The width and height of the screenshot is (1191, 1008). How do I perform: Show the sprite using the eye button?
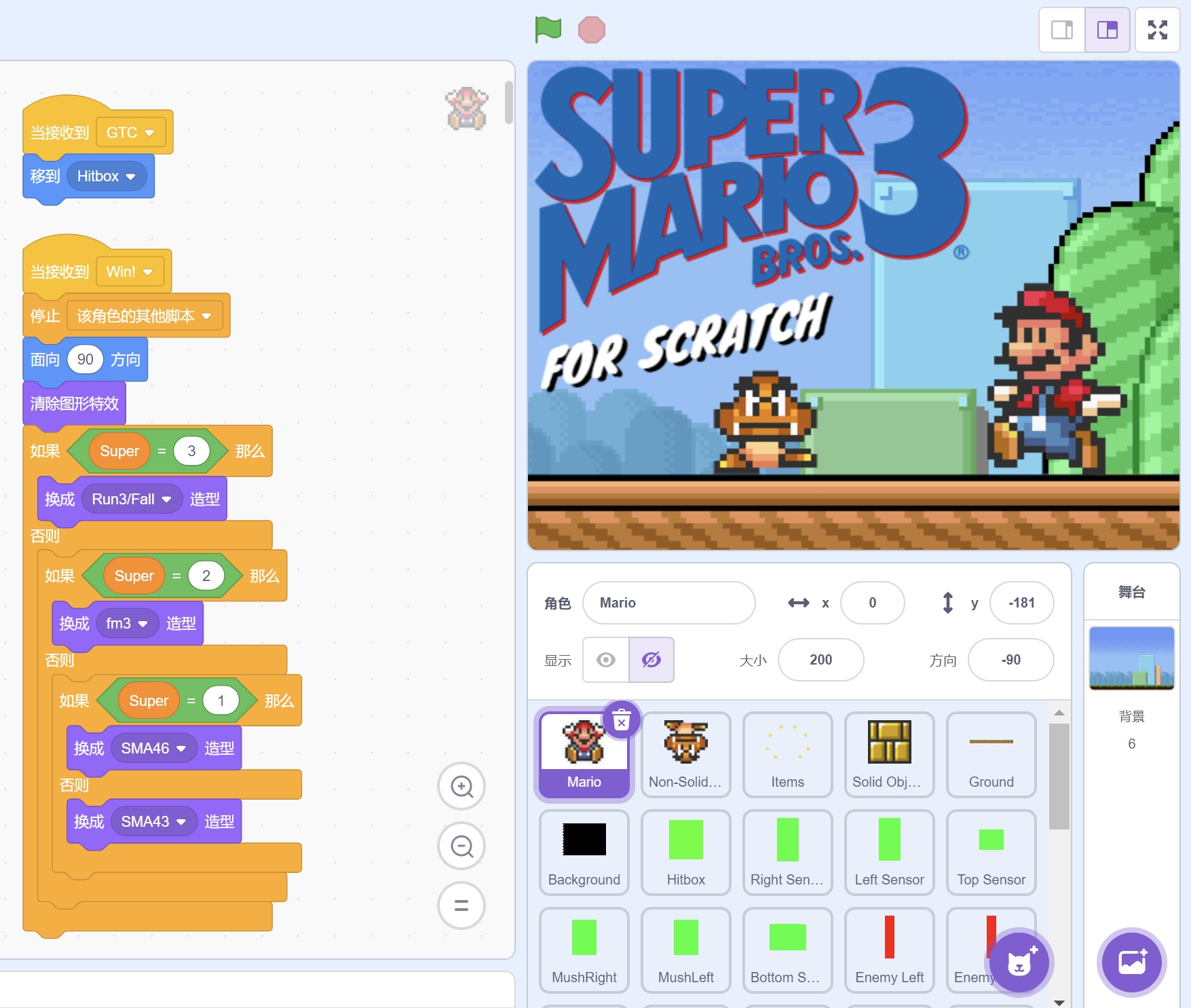(606, 660)
